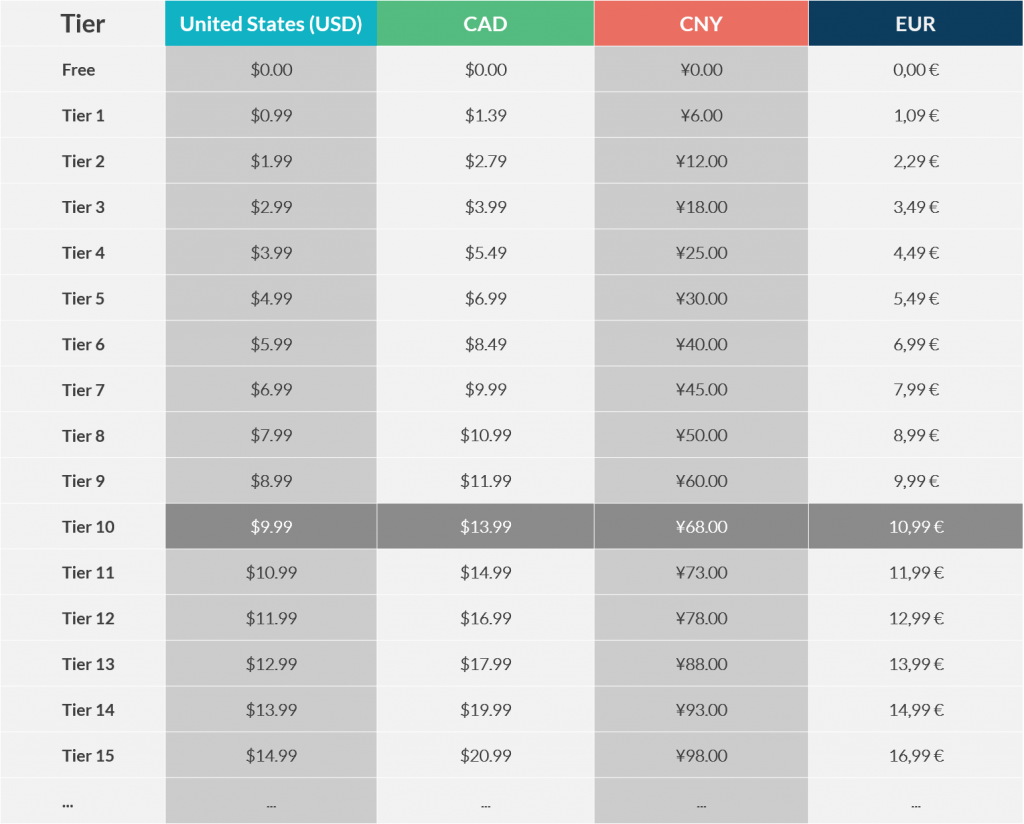The image size is (1024, 824).
Task: Click the 10,99 € EUR cell
Action: tap(916, 526)
